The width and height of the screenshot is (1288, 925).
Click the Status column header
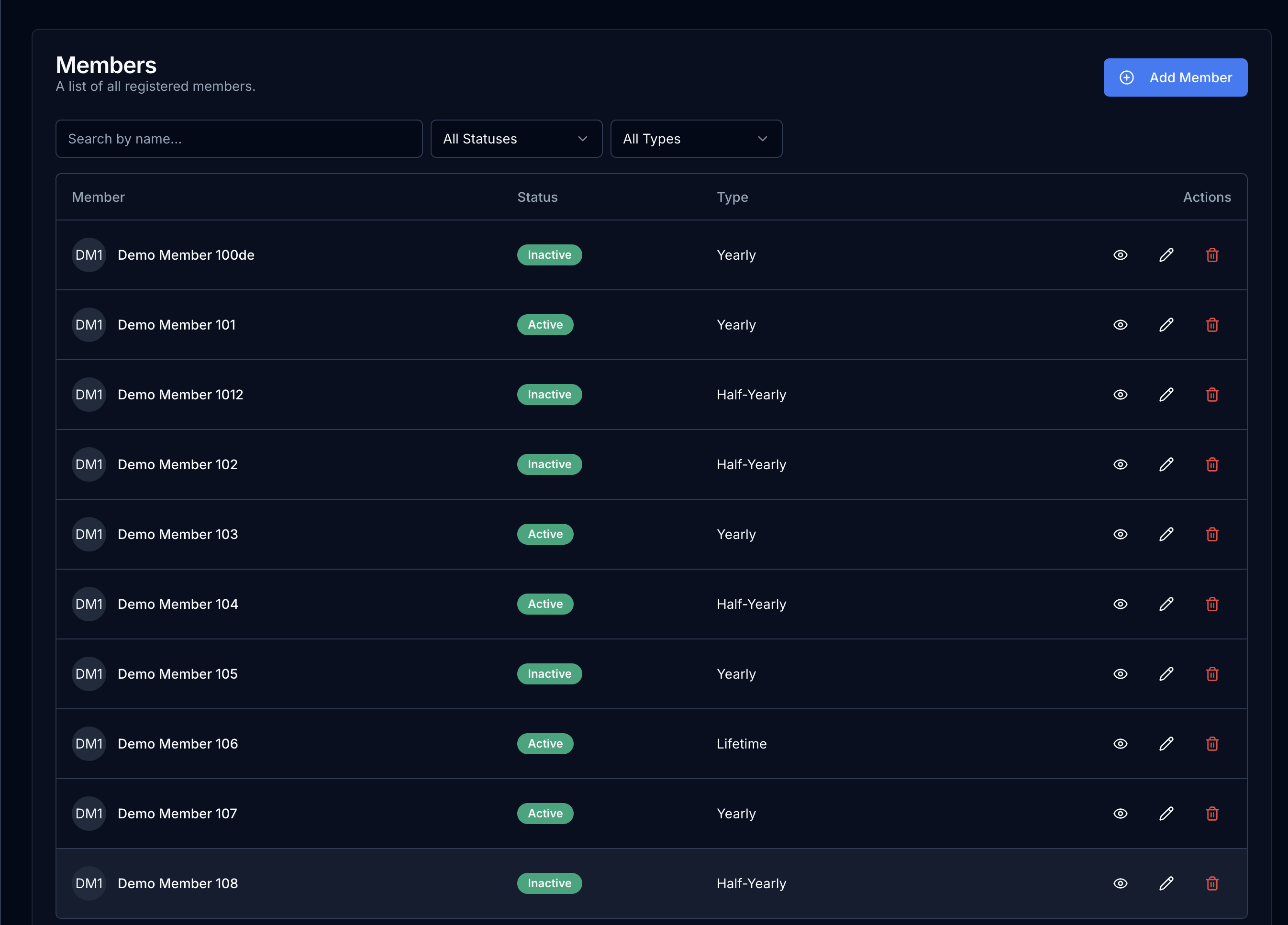point(537,197)
